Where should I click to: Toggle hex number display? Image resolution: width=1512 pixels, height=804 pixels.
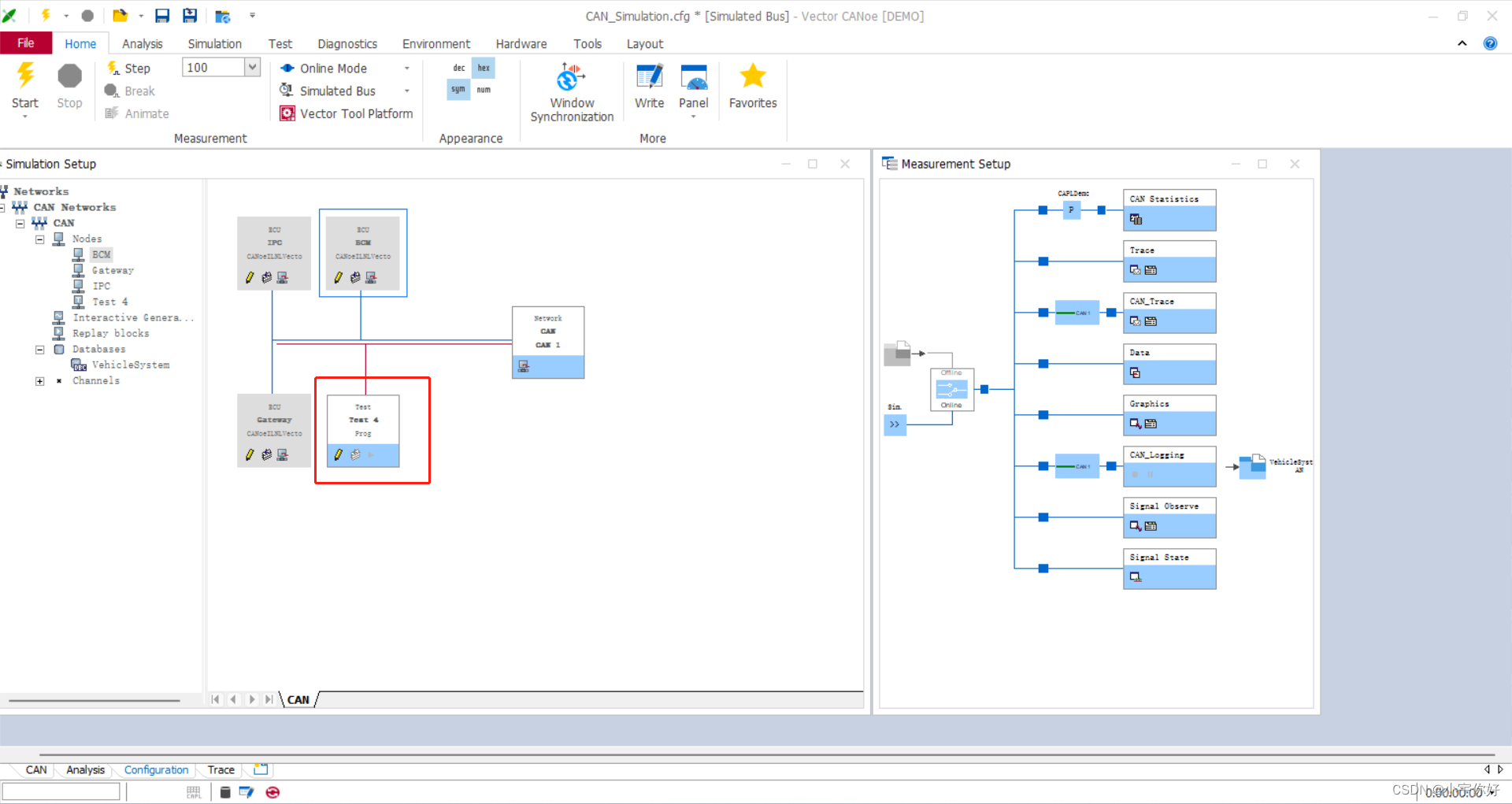tap(484, 68)
